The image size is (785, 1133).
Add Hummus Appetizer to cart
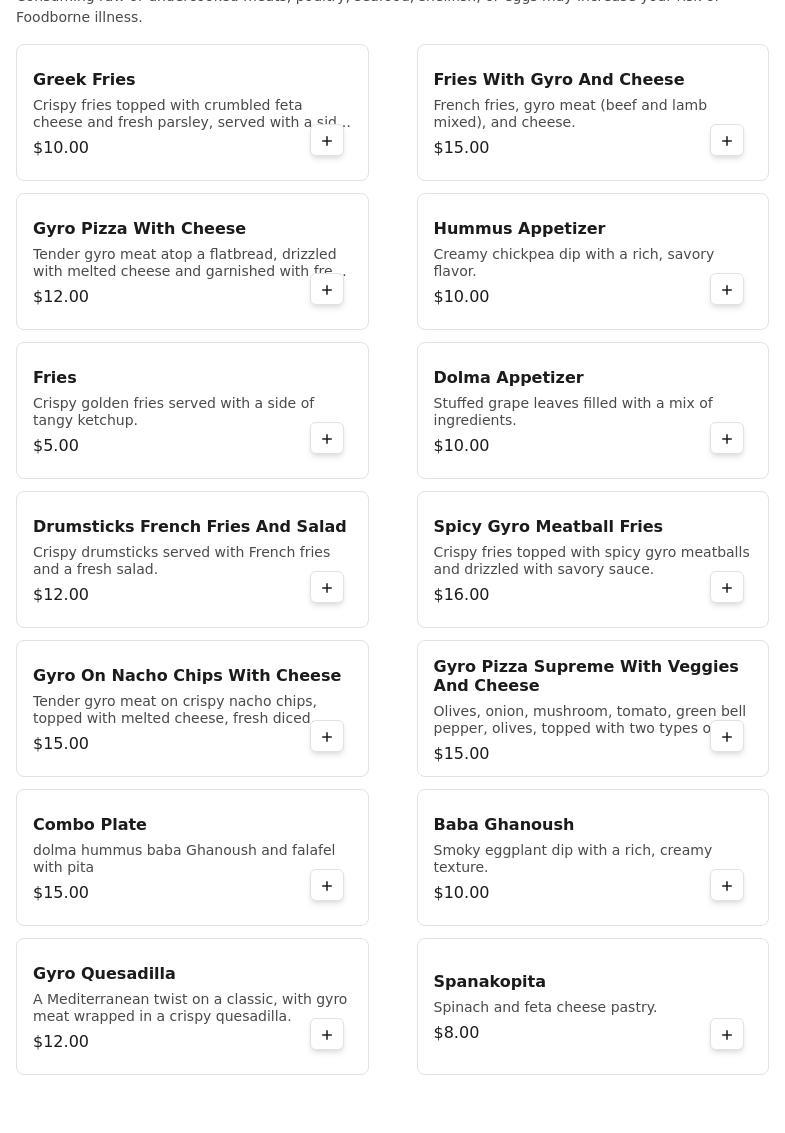point(727,290)
